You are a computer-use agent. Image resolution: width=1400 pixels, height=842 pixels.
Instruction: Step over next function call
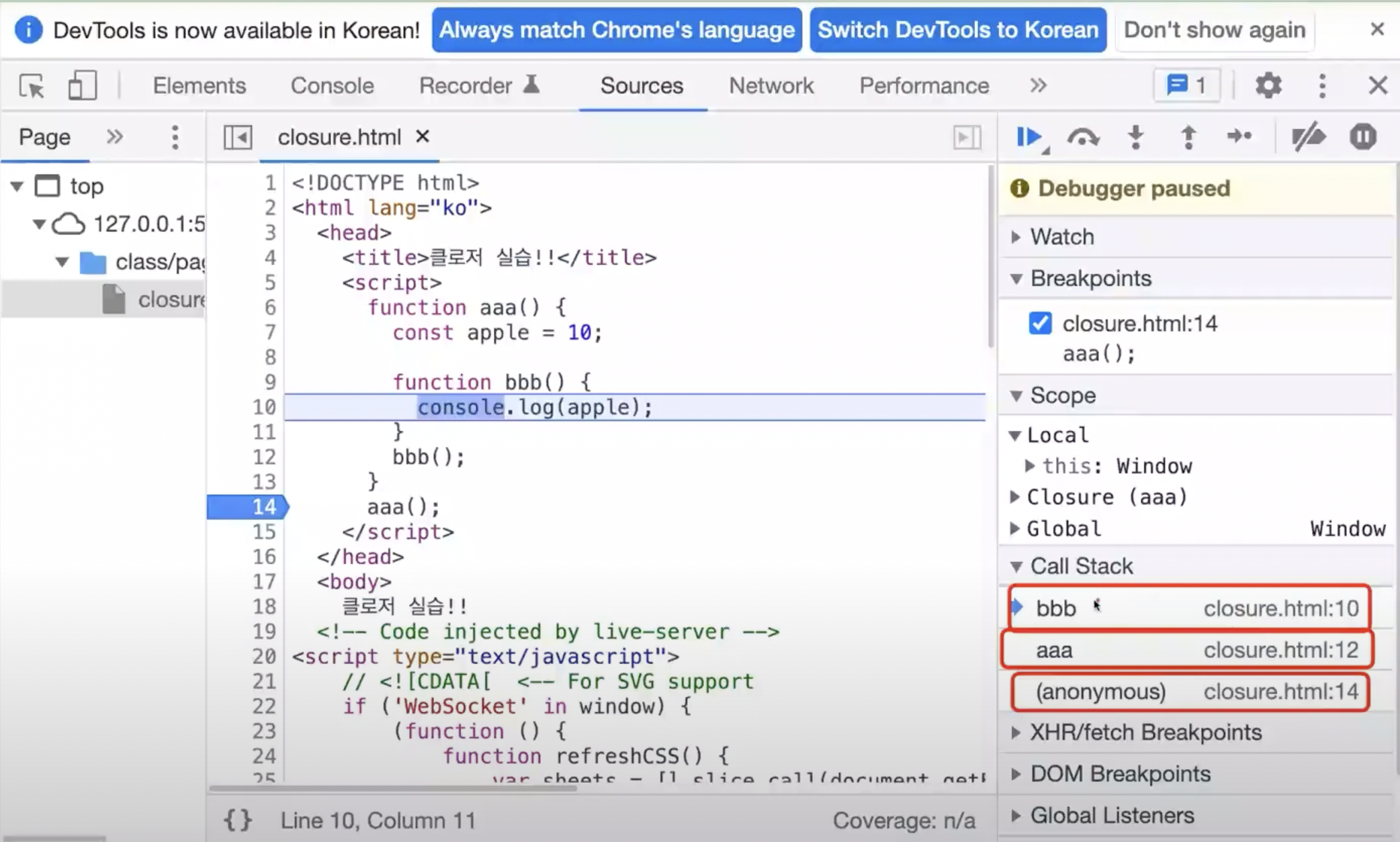[1083, 138]
